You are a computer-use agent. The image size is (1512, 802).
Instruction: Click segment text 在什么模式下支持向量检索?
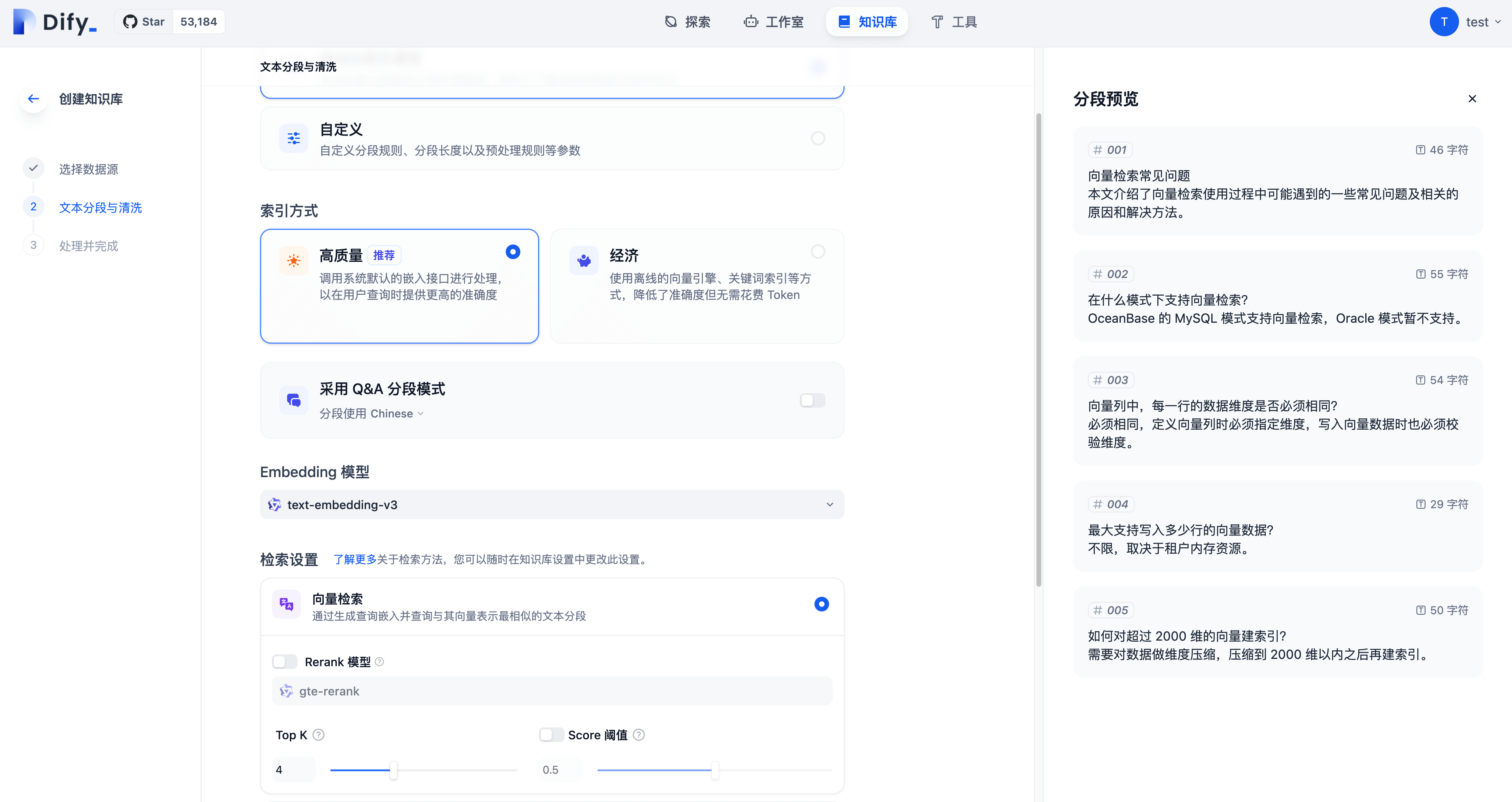[x=1167, y=300]
